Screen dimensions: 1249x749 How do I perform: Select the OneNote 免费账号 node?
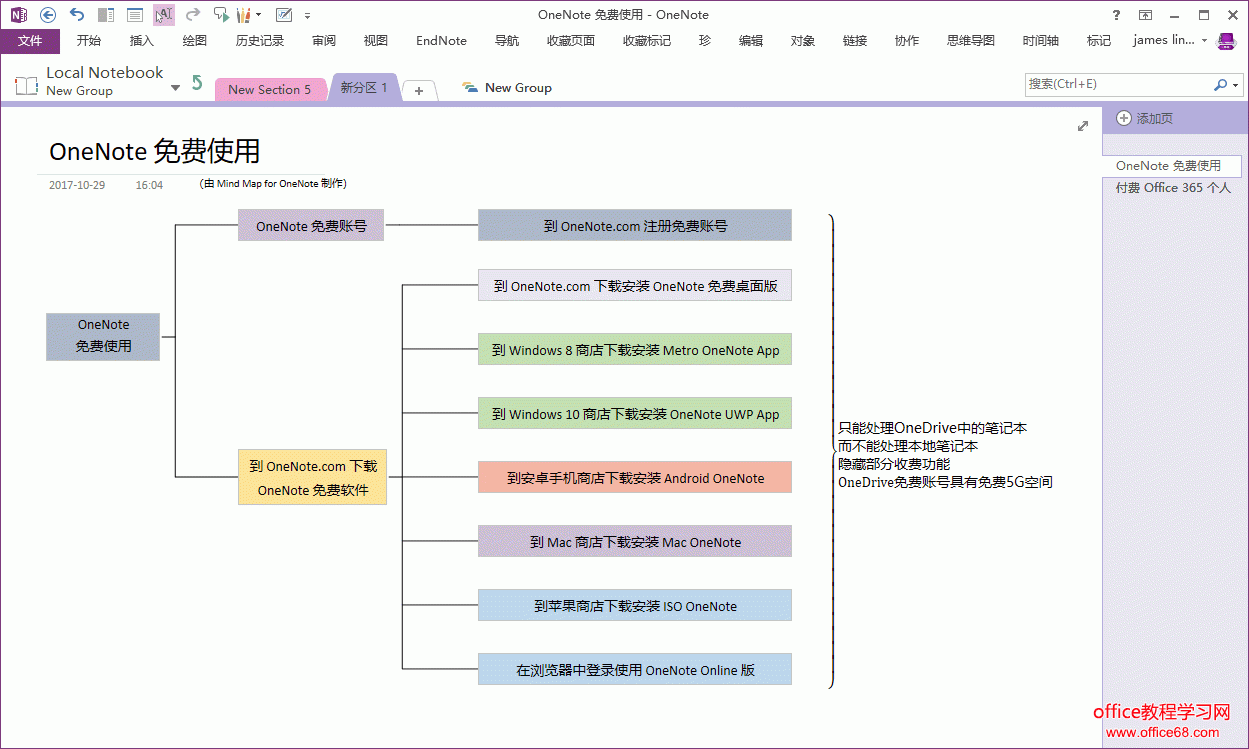[311, 226]
